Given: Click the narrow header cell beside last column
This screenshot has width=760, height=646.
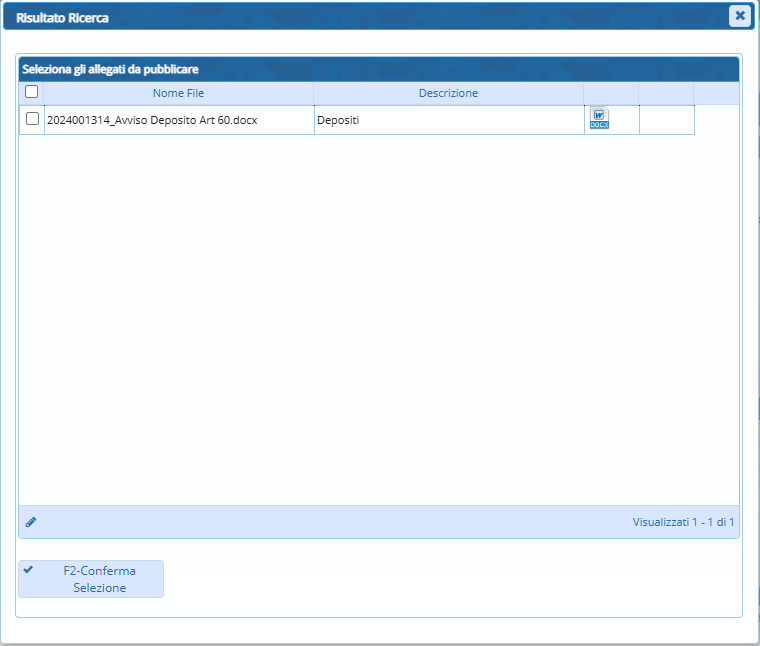Looking at the screenshot, I should (716, 93).
